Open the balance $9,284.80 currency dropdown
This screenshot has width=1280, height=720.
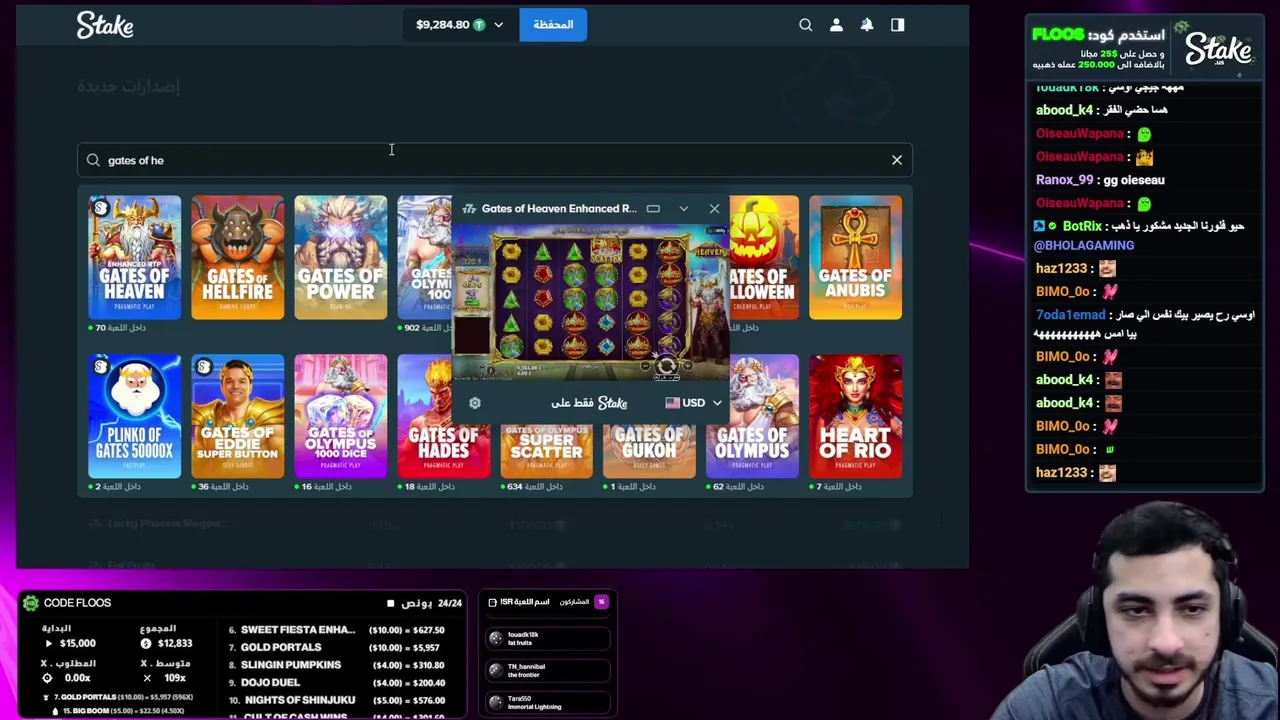click(x=460, y=25)
